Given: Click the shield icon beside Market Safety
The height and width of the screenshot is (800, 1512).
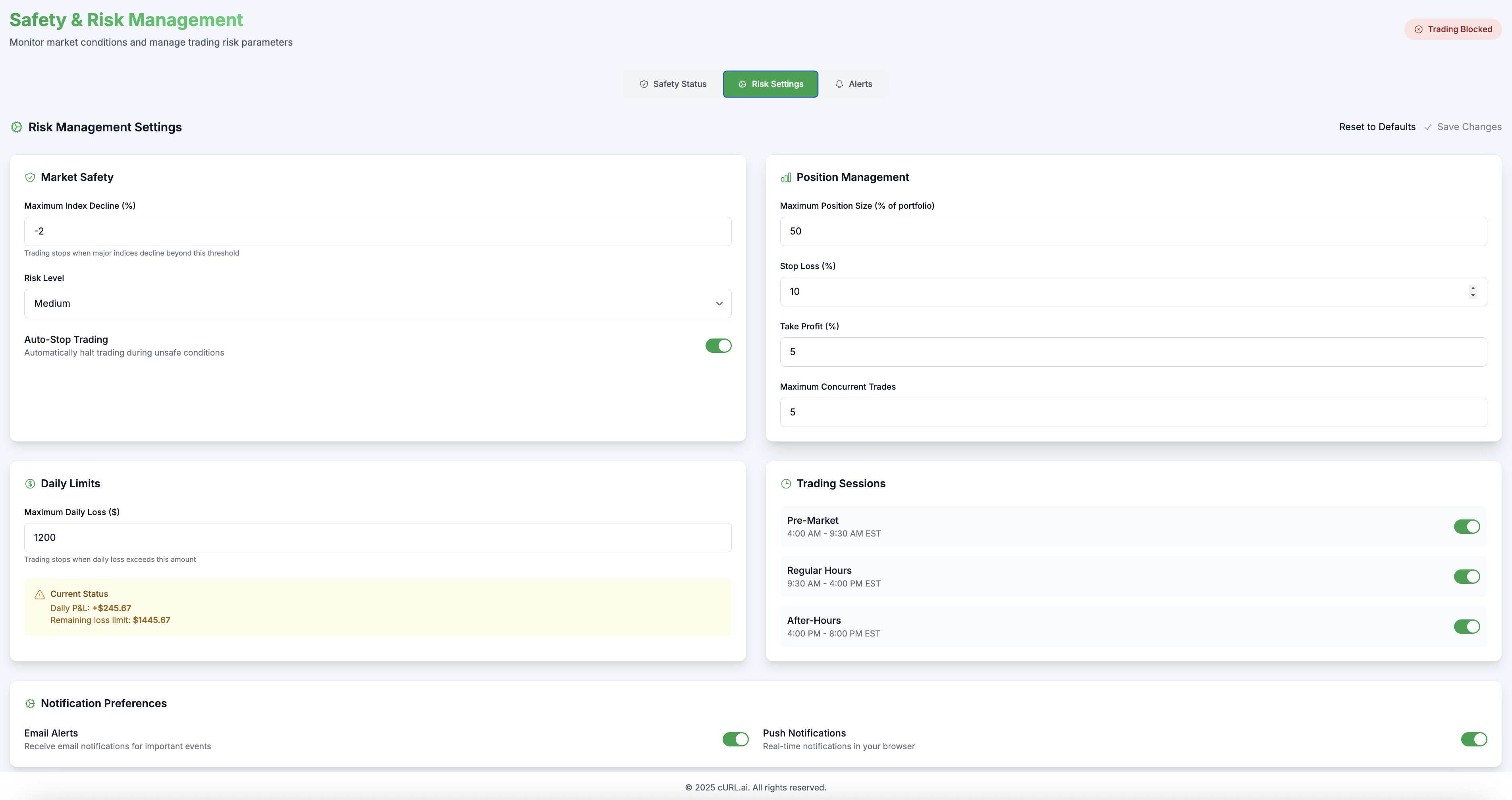Looking at the screenshot, I should [x=30, y=178].
